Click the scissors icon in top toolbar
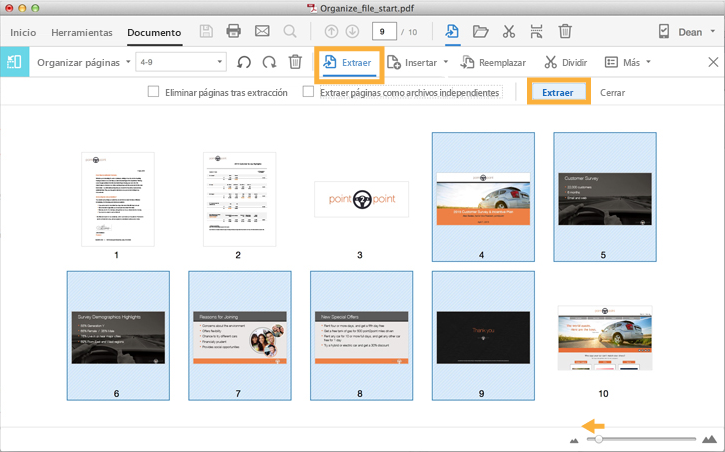Viewport: 725px width, 452px height. [509, 31]
